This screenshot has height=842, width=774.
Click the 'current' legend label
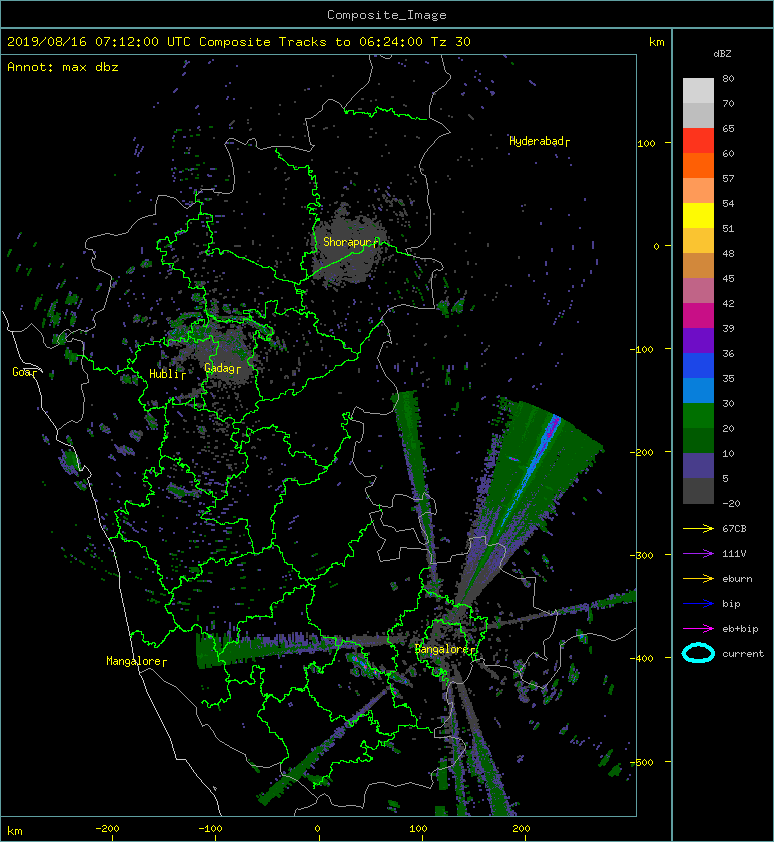743,654
